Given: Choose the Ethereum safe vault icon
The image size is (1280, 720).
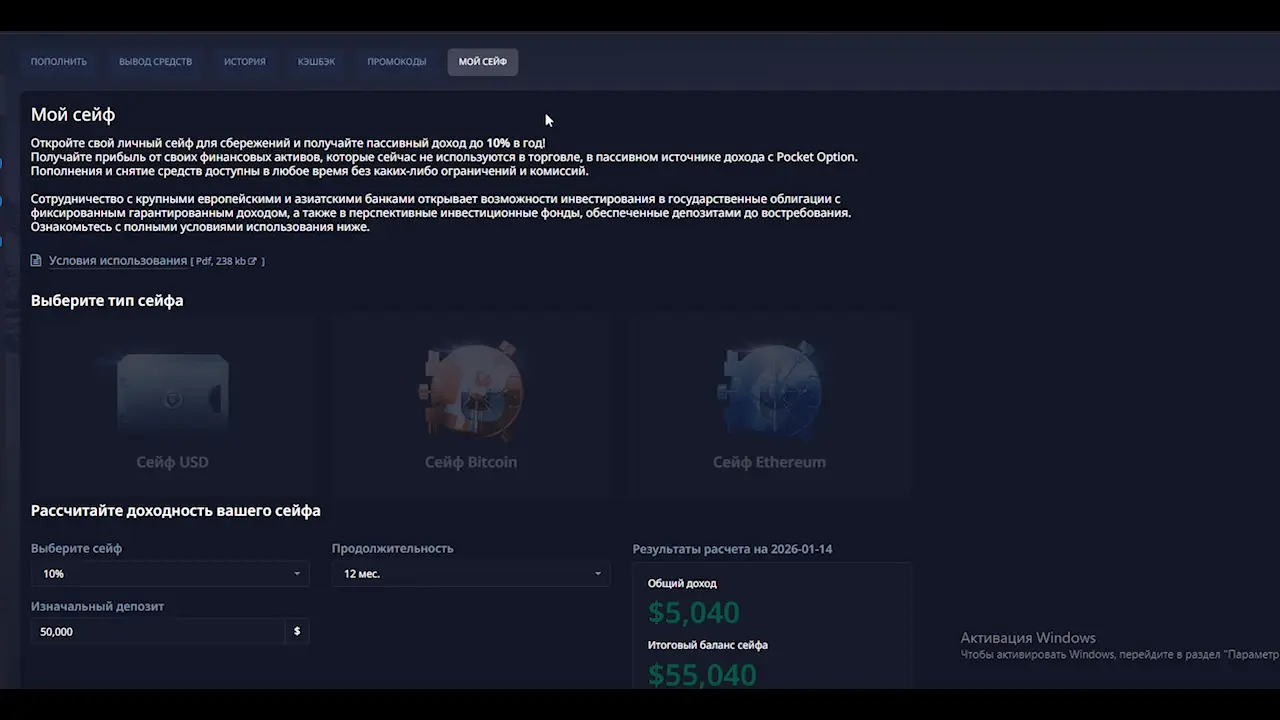Looking at the screenshot, I should [769, 391].
